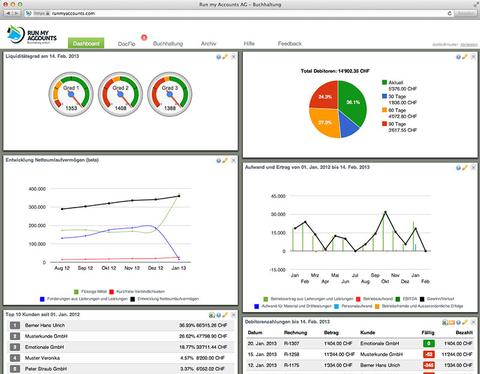Image resolution: width=480 pixels, height=374 pixels.
Task: Click the Run My Accounts logo
Action: coord(32,35)
